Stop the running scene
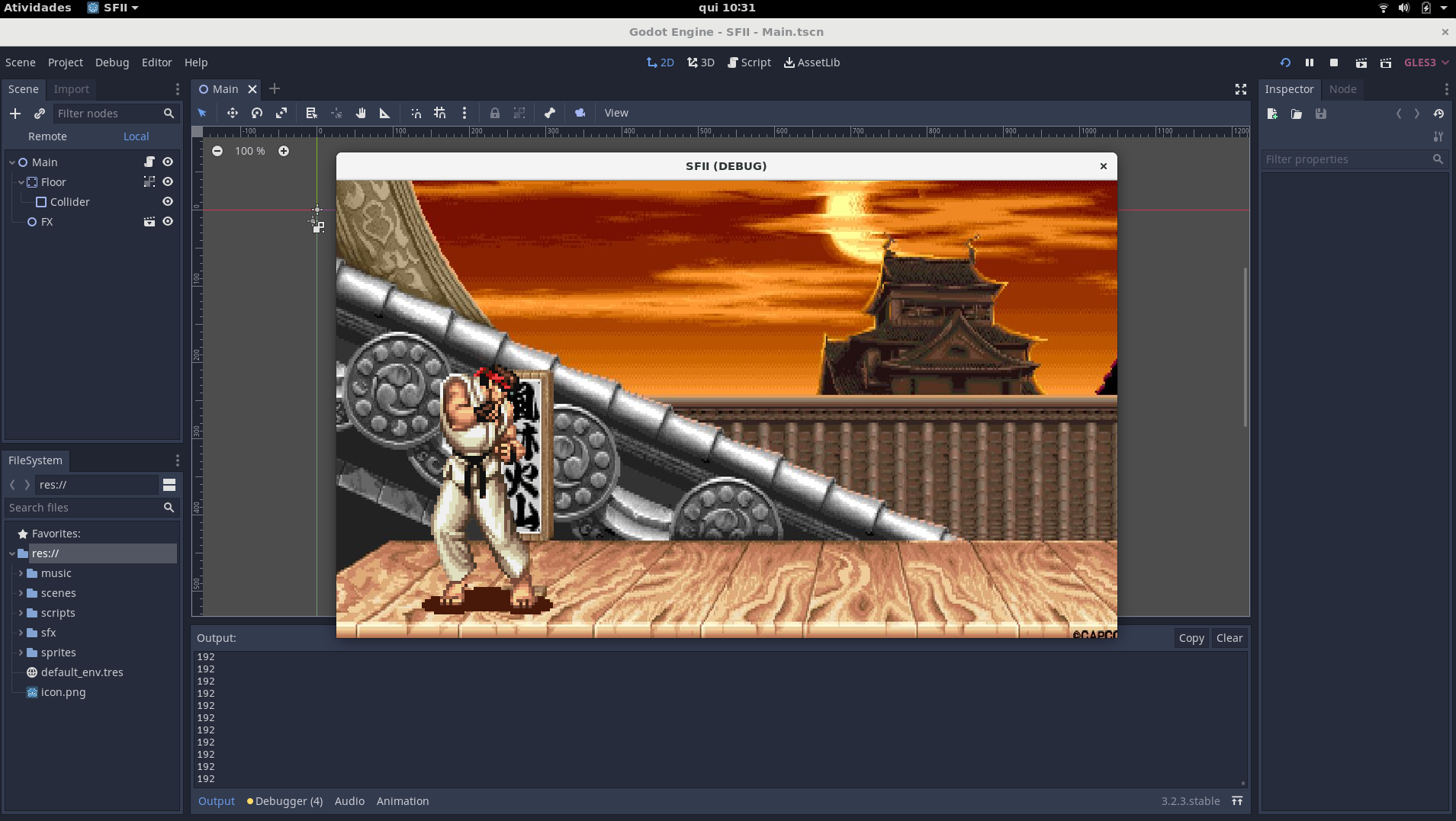The width and height of the screenshot is (1456, 821). (1334, 63)
